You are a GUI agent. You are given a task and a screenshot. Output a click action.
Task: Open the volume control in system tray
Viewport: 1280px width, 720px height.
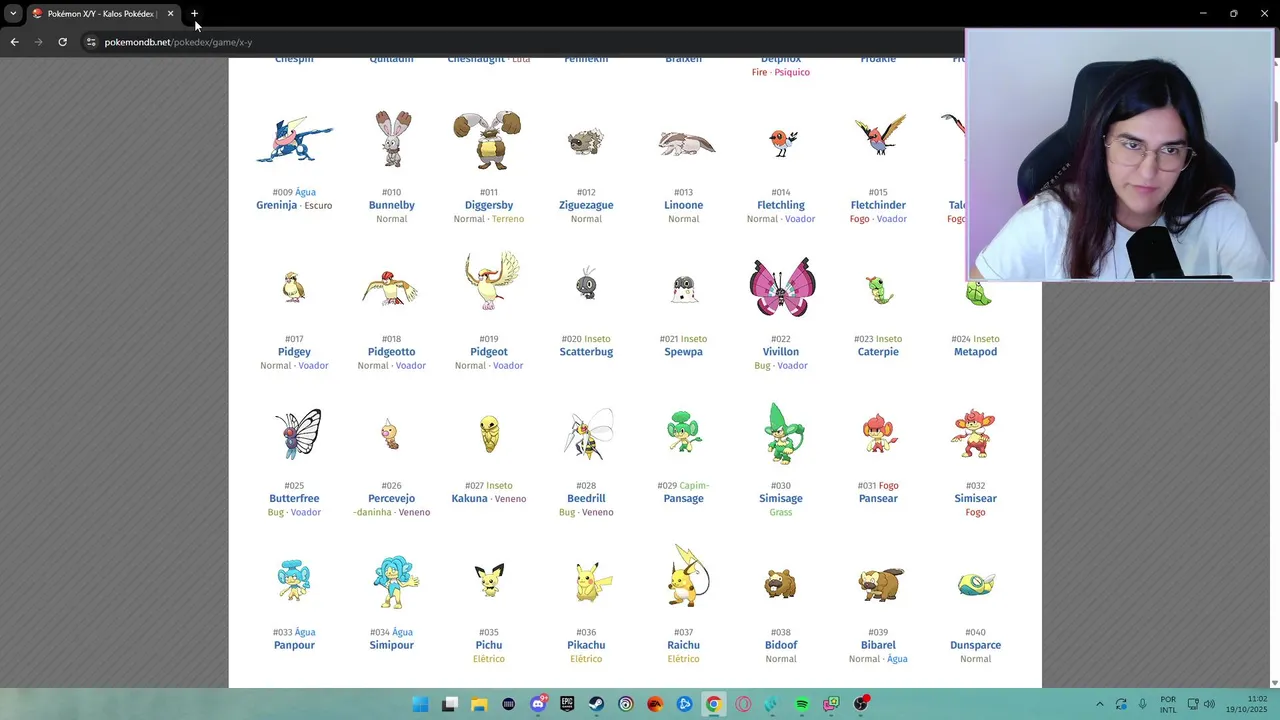1209,704
